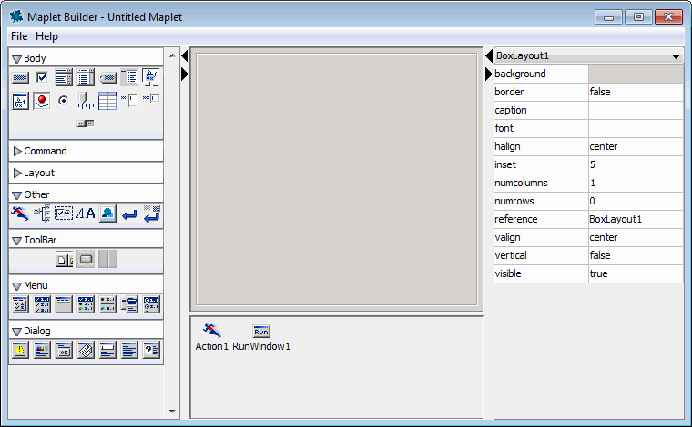Collapse the Dialog palette section
Screen dimensions: 692x427
(x=18, y=331)
